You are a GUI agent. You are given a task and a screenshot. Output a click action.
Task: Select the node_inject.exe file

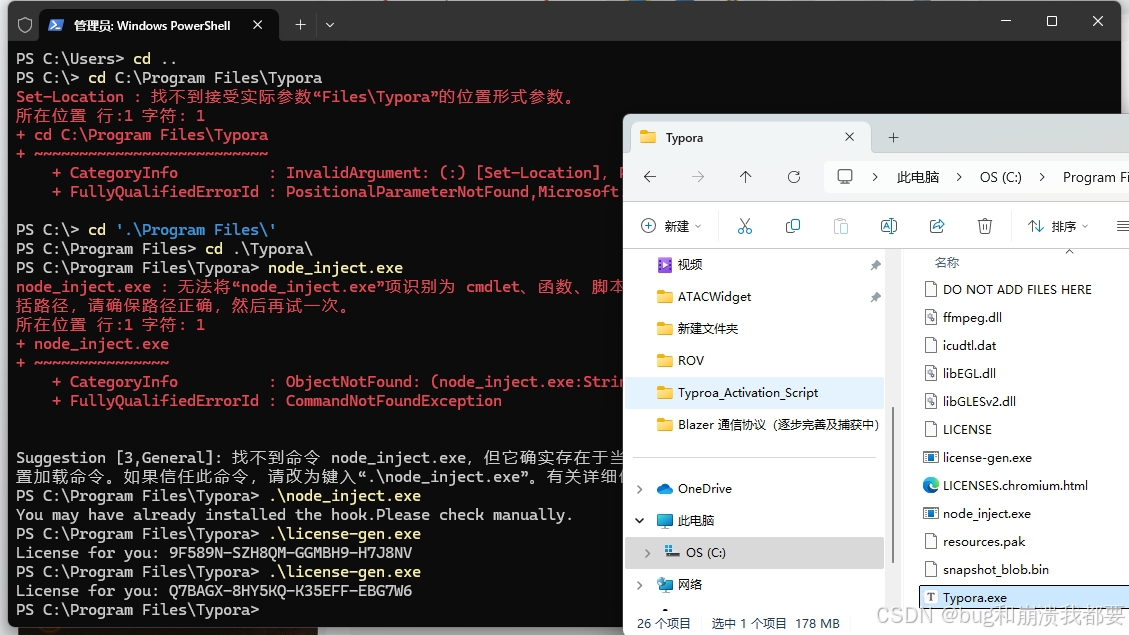(986, 514)
